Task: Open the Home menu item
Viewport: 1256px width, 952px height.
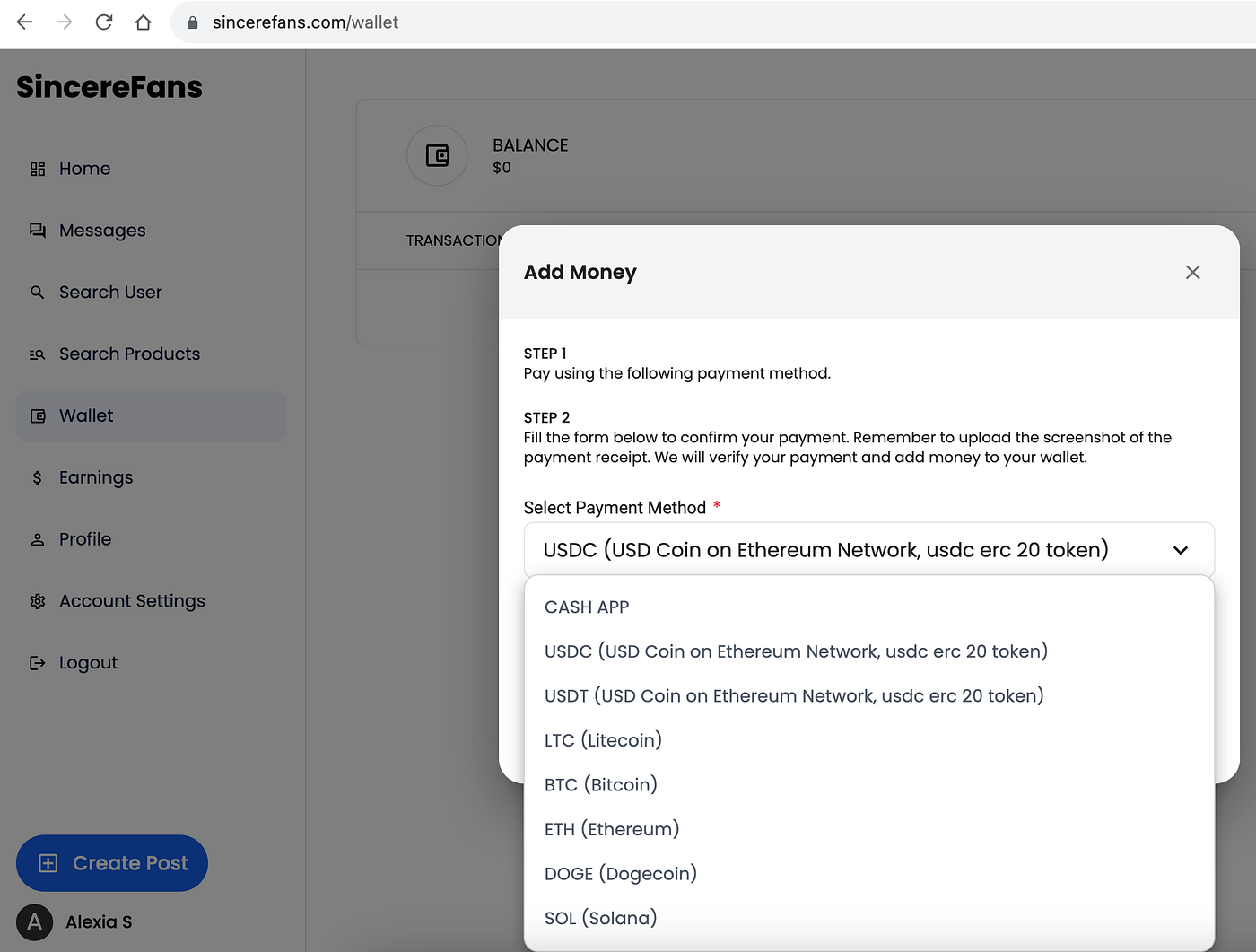Action: tap(84, 169)
